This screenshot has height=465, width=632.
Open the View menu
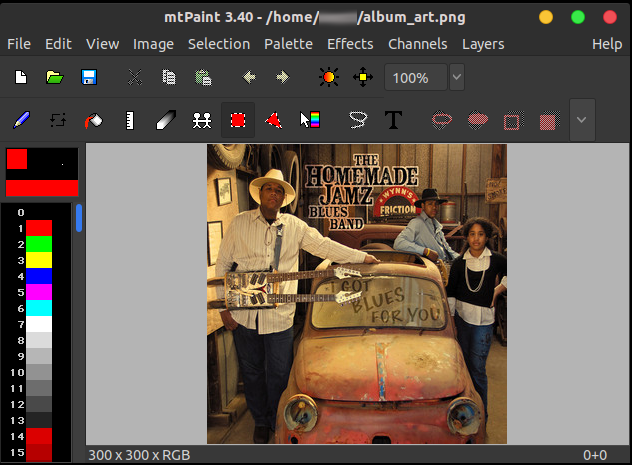point(102,44)
